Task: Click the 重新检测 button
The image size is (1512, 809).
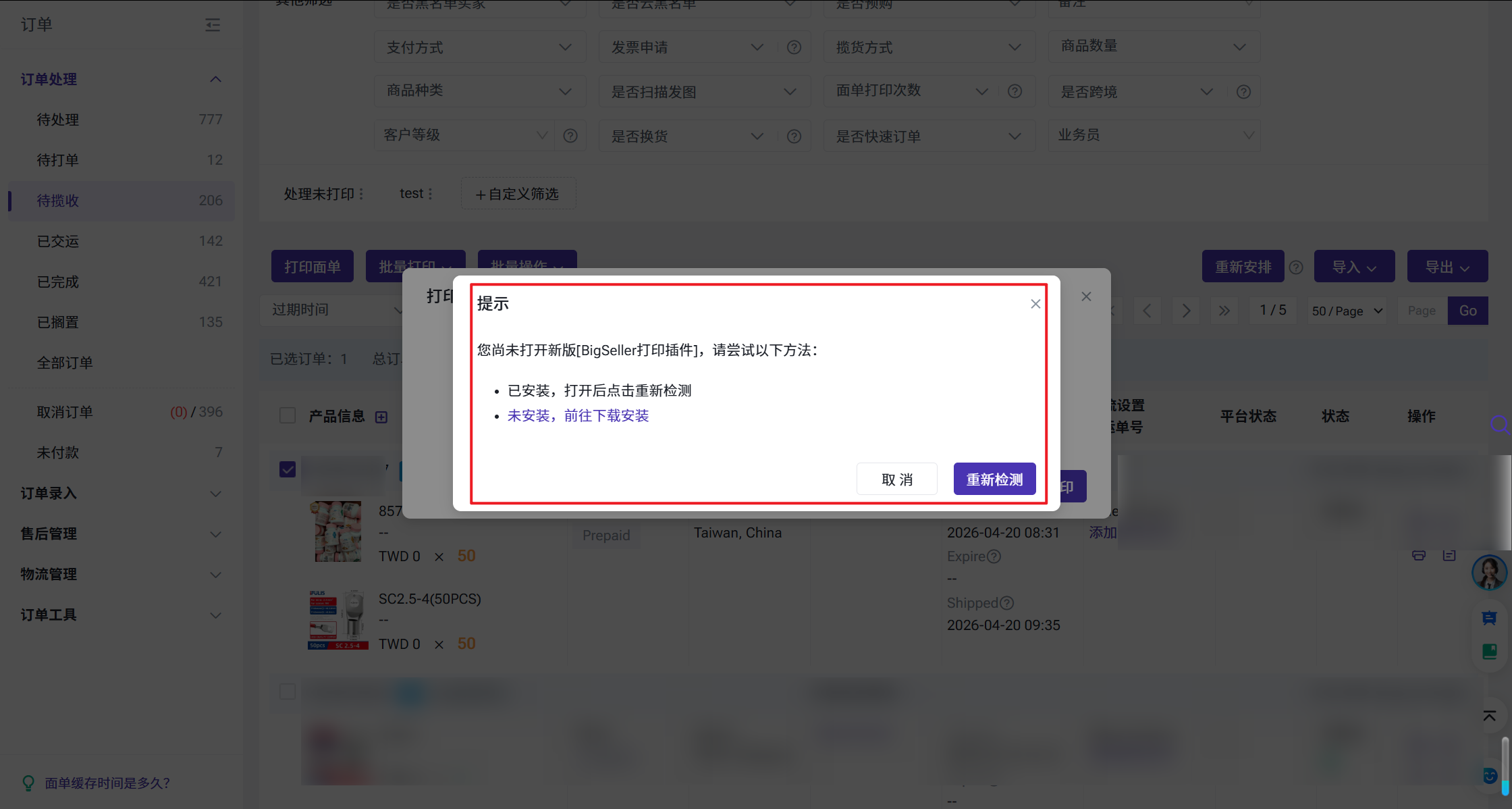Action: (994, 479)
